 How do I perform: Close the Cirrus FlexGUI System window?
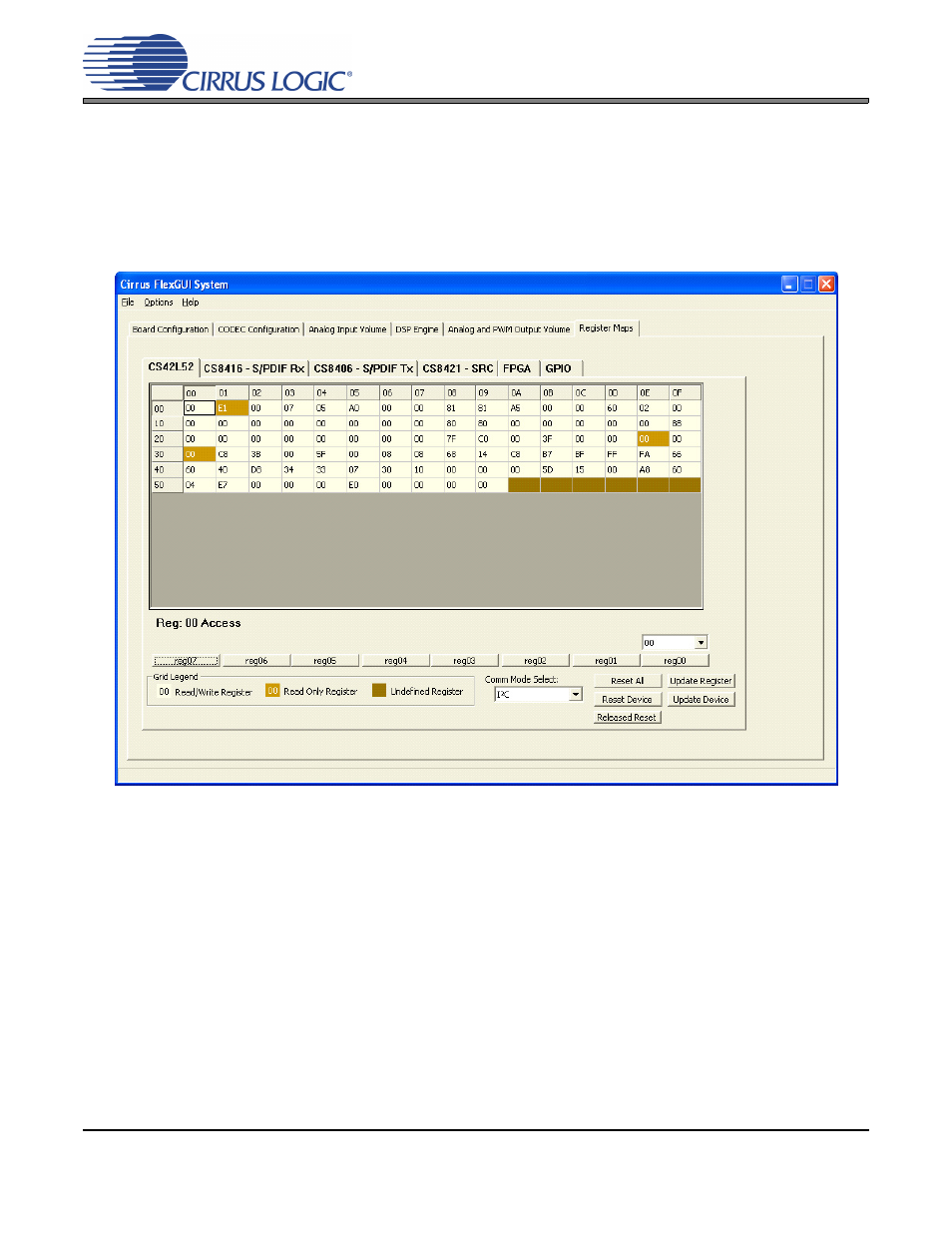(826, 285)
